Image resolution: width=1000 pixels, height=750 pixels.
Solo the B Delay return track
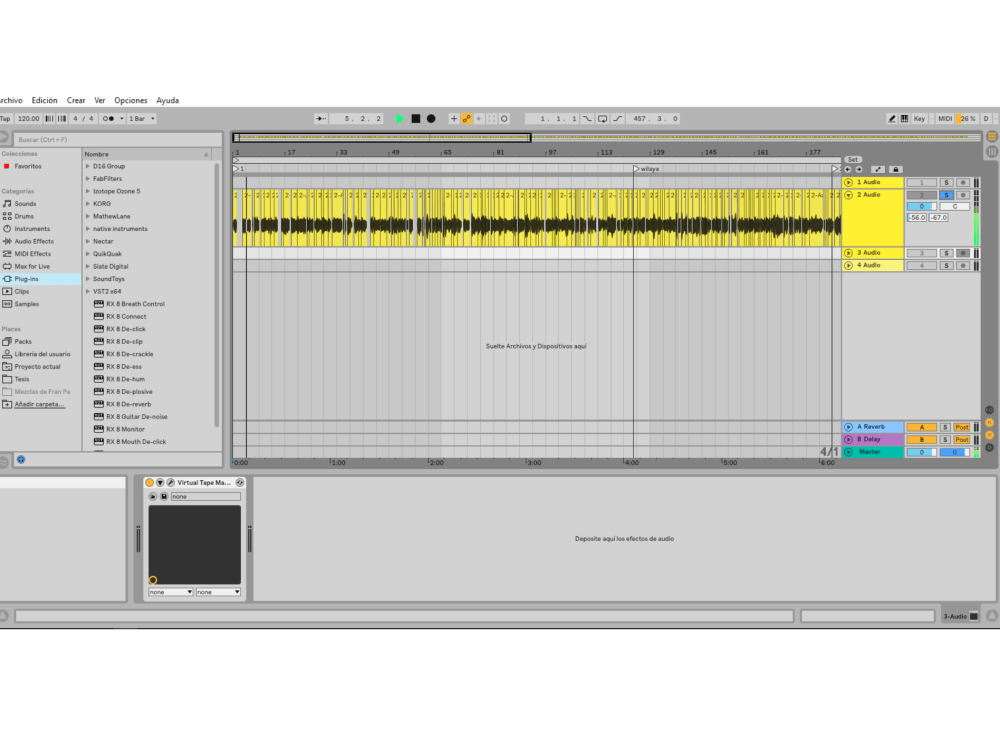click(x=946, y=439)
